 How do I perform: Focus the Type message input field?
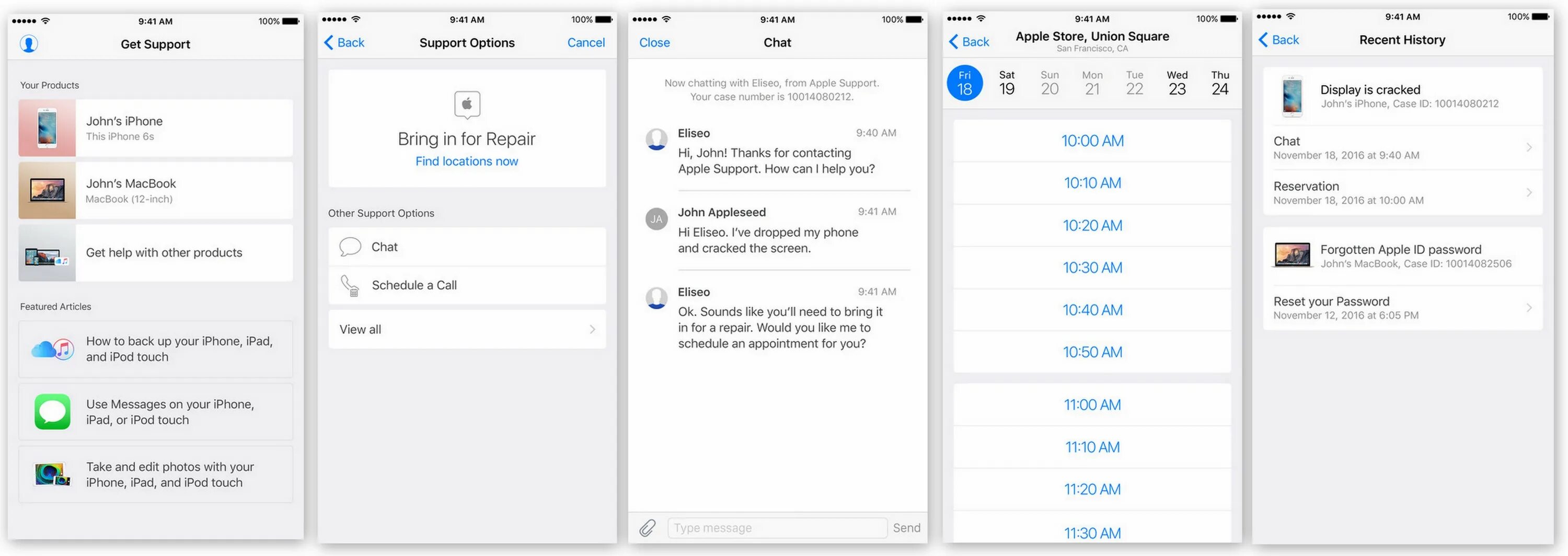[777, 528]
